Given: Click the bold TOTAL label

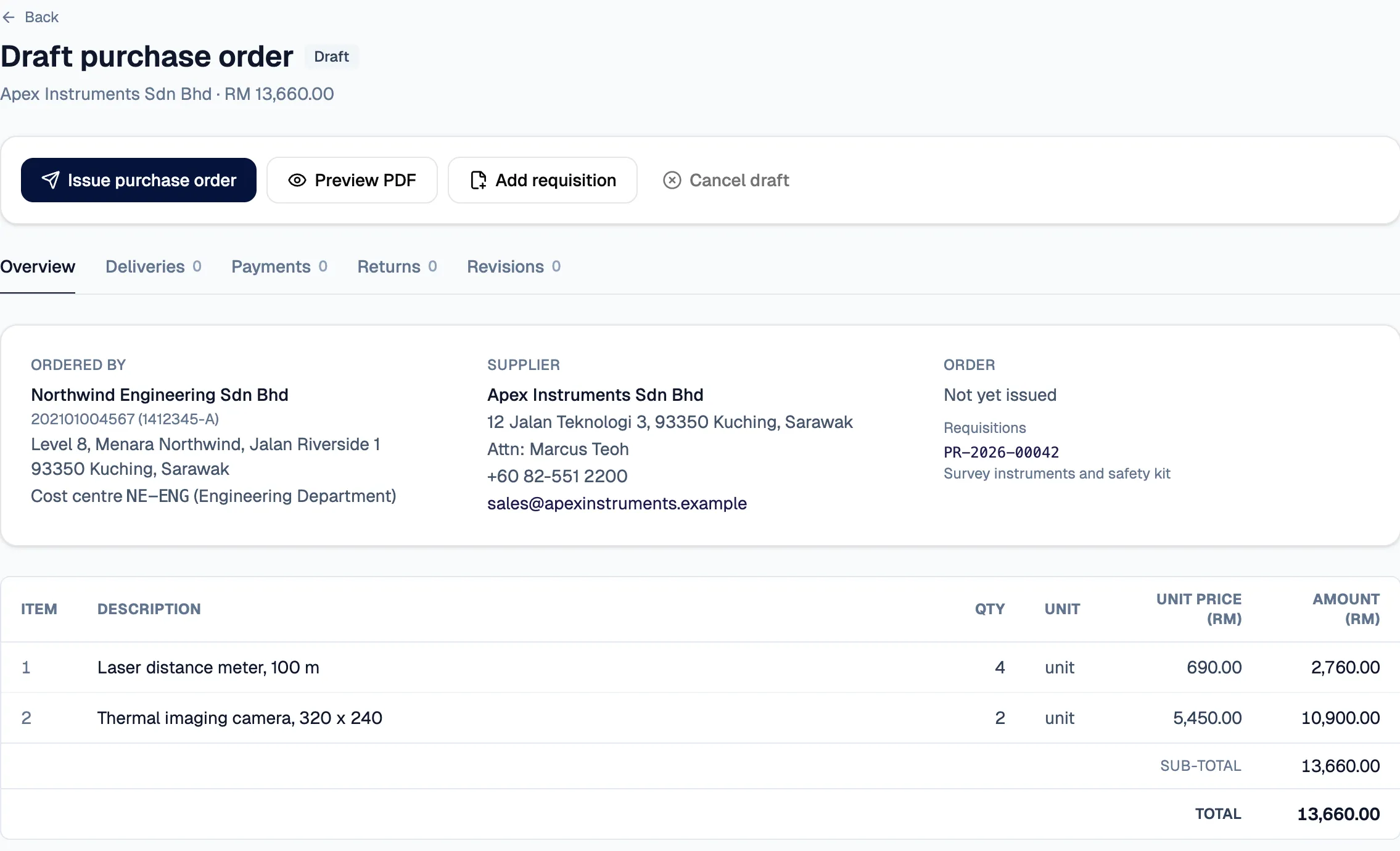Looking at the screenshot, I should 1218,814.
